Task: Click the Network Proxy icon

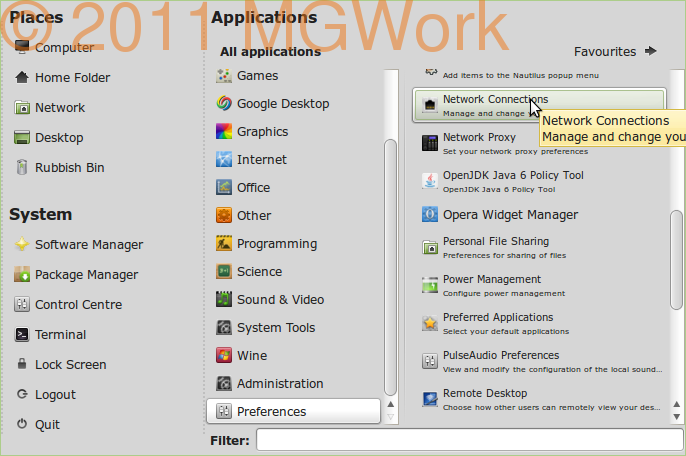Action: click(430, 143)
